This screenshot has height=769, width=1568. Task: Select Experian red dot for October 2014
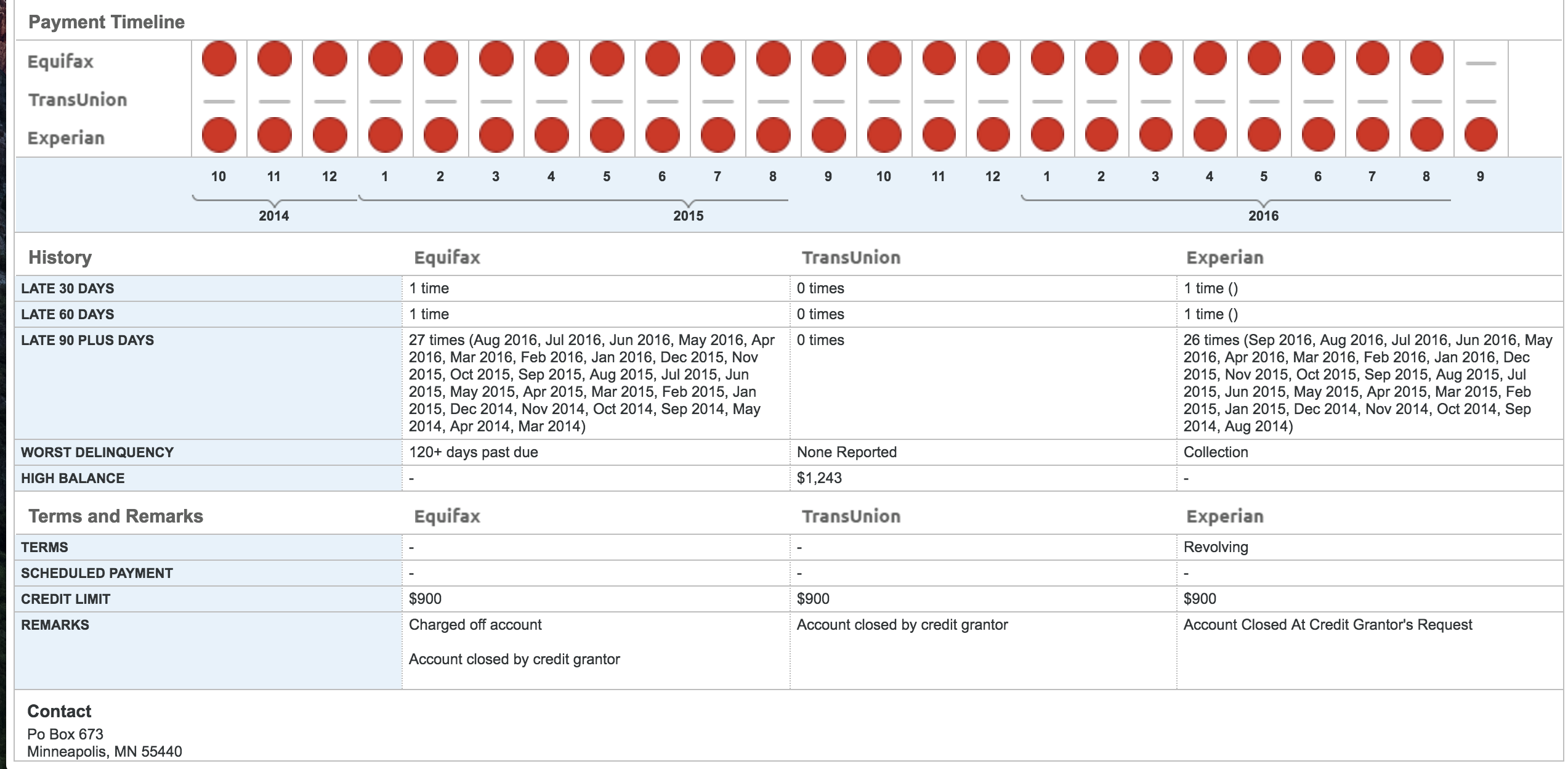coord(219,135)
